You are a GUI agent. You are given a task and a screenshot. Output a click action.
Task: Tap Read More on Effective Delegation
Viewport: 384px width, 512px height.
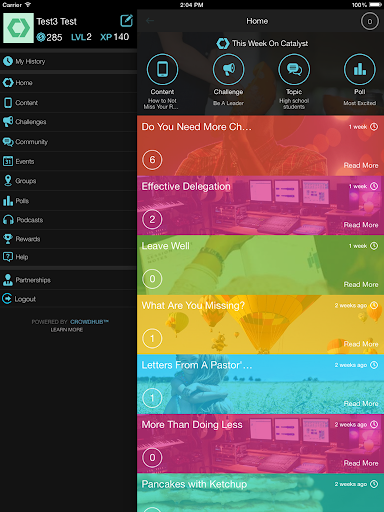point(361,225)
